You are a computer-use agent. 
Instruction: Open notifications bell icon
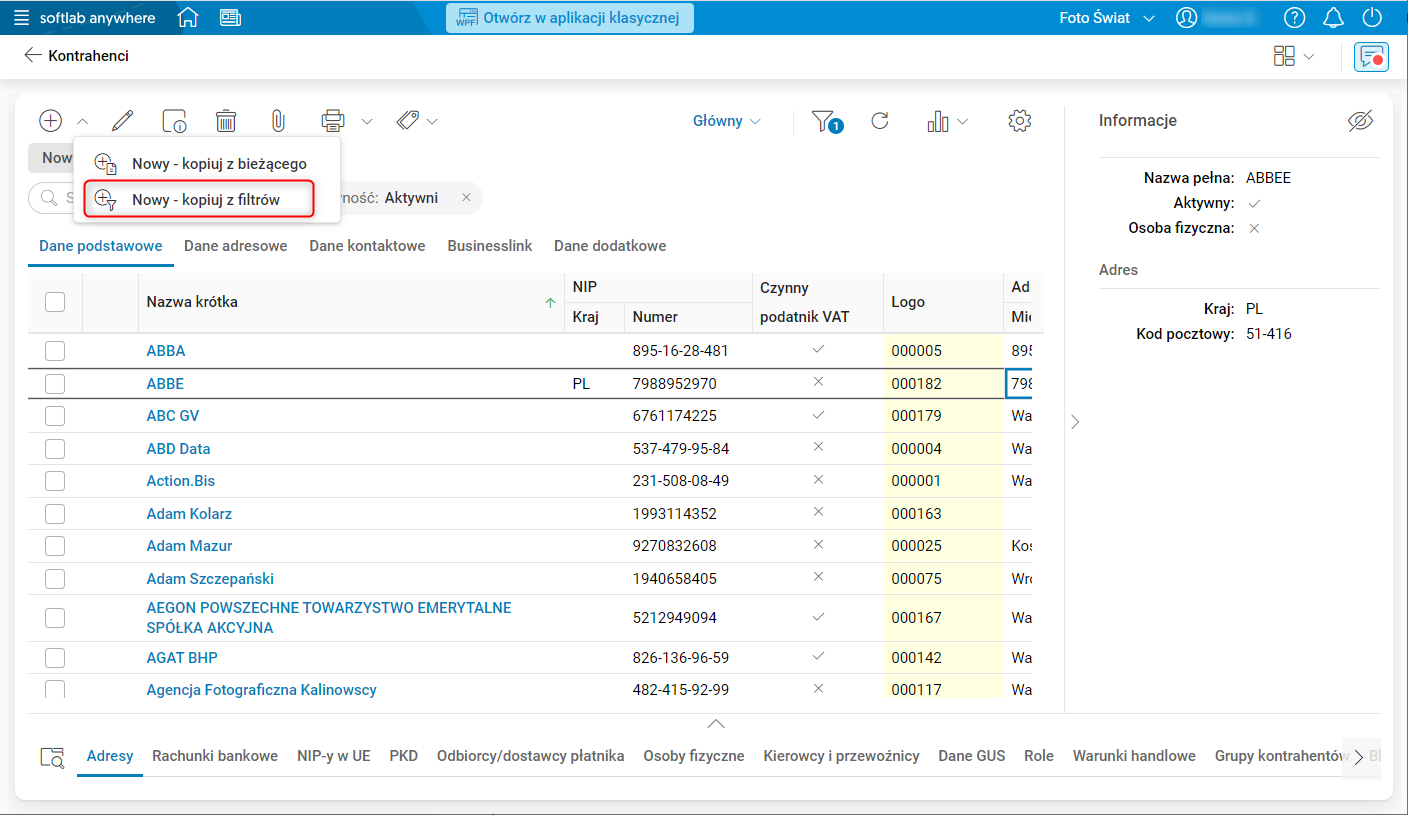click(x=1333, y=18)
